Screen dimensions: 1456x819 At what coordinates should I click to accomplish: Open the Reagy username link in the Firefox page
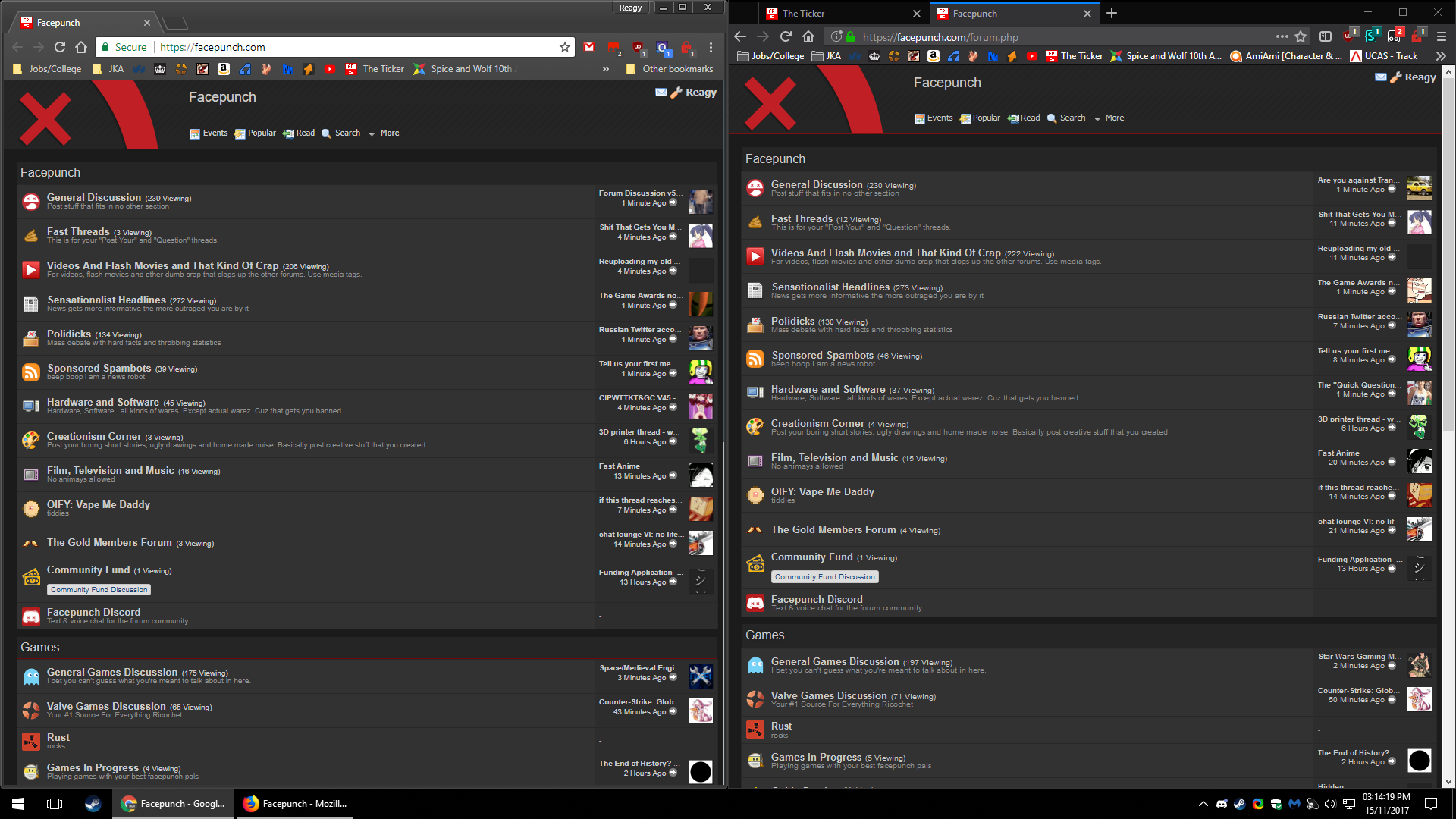[1420, 77]
